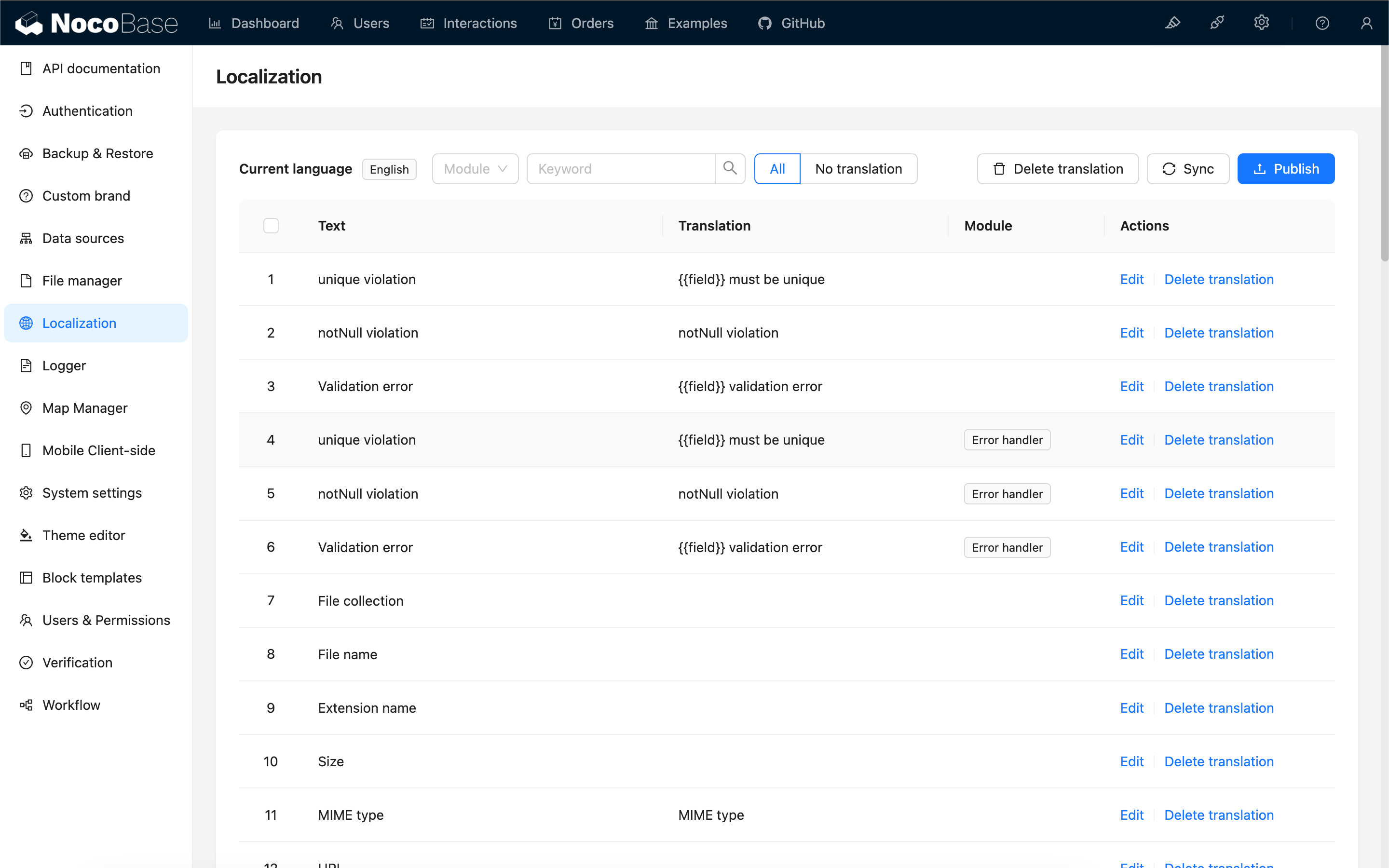Image resolution: width=1389 pixels, height=868 pixels.
Task: Focus the Keyword search field
Action: point(620,169)
